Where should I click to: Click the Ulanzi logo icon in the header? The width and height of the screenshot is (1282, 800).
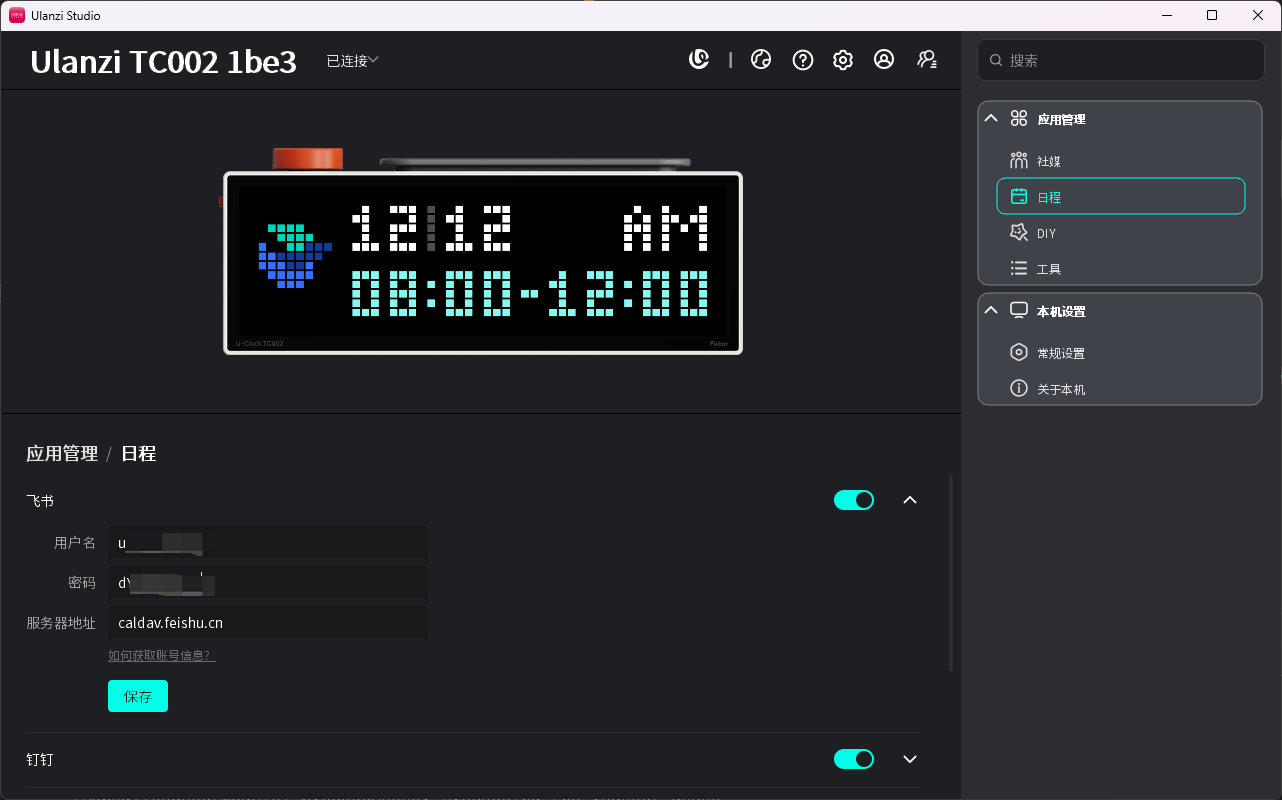[x=699, y=60]
